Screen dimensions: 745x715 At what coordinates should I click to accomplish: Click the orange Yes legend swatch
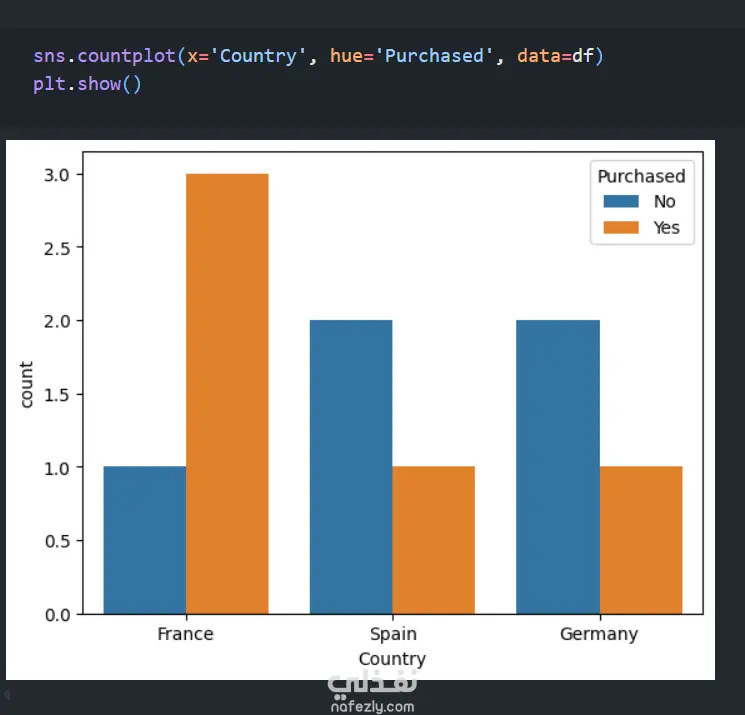coord(621,228)
